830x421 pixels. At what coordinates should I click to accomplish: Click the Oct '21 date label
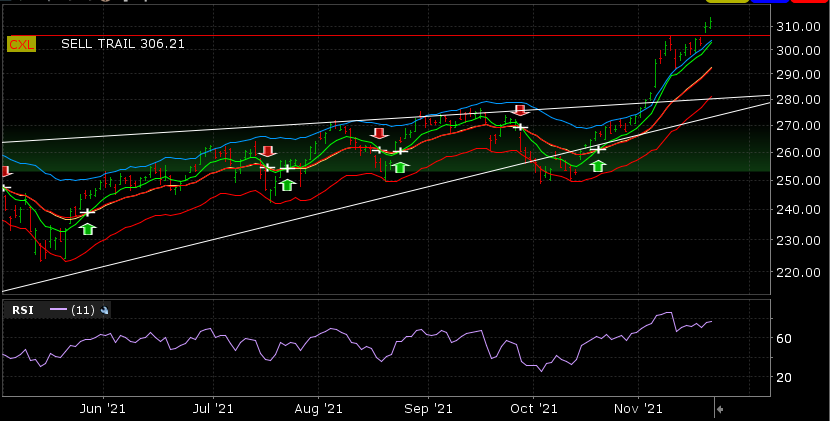click(534, 409)
